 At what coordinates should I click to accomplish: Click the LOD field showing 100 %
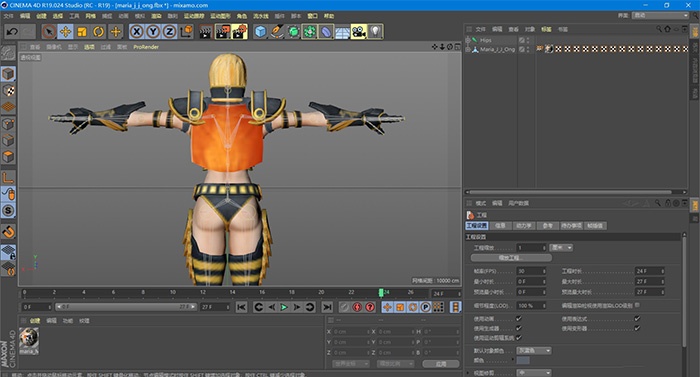point(531,306)
